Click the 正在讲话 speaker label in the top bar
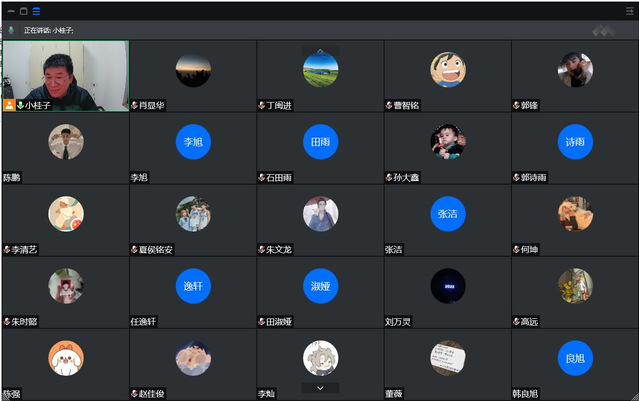639x401 pixels. coord(48,30)
